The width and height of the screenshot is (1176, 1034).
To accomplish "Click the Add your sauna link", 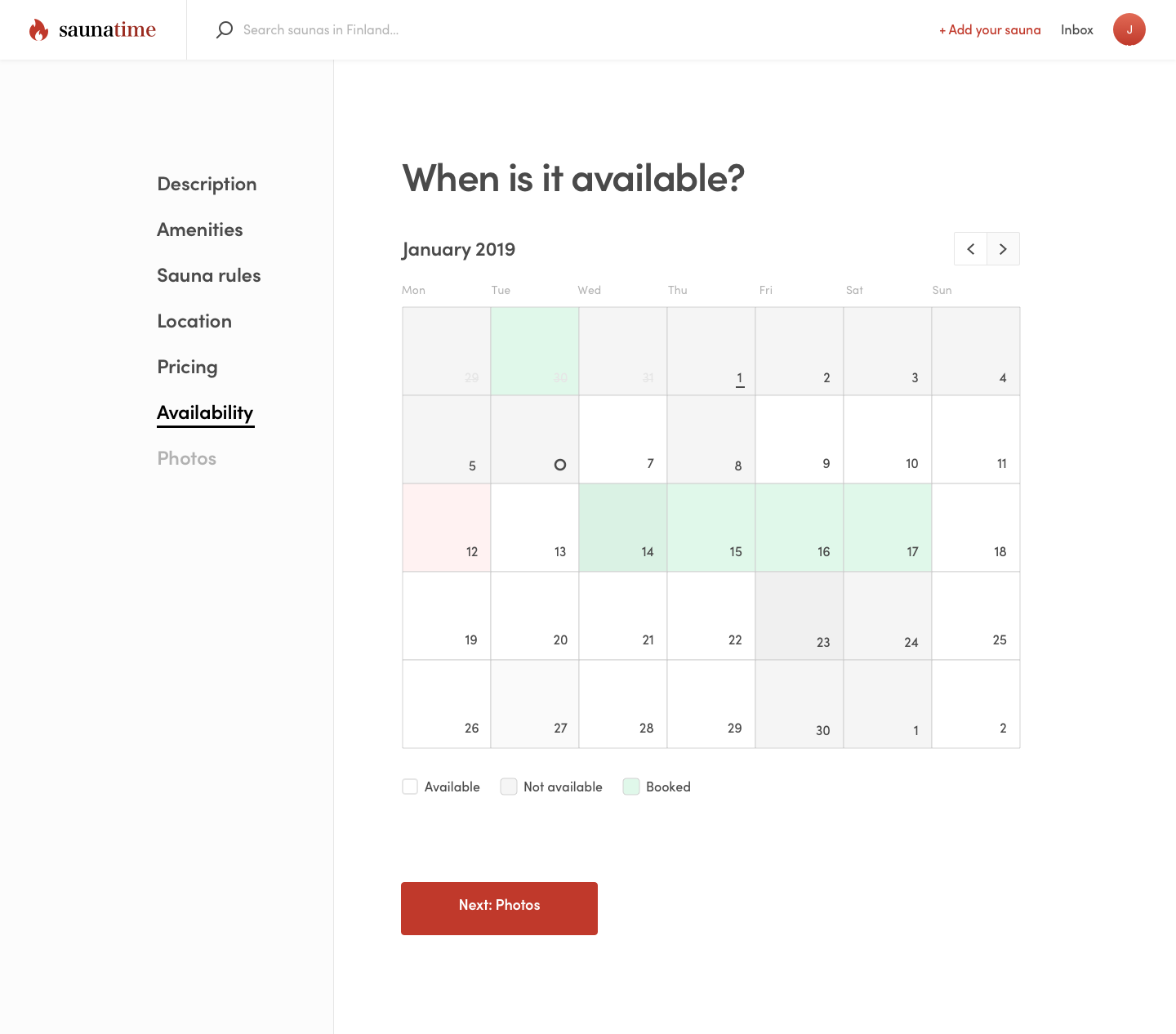I will [x=990, y=30].
